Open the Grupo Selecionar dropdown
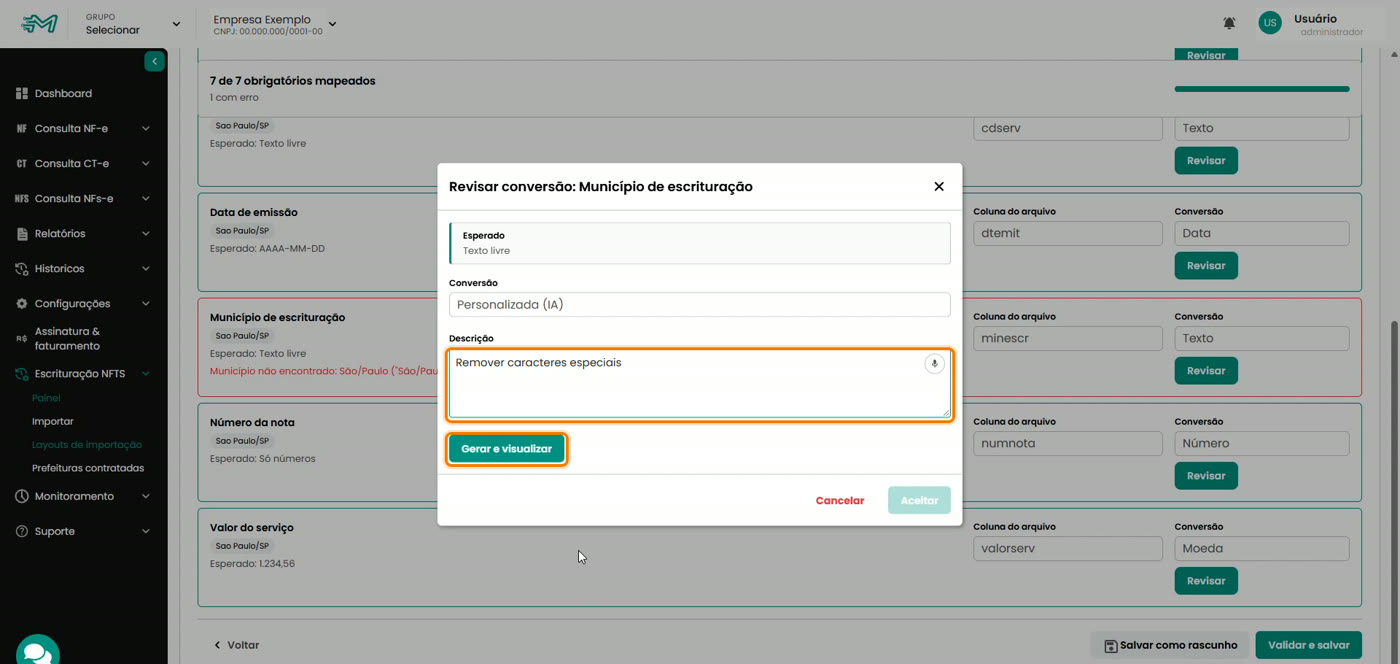Screen dimensions: 1400x664 pyautogui.click(x=133, y=24)
